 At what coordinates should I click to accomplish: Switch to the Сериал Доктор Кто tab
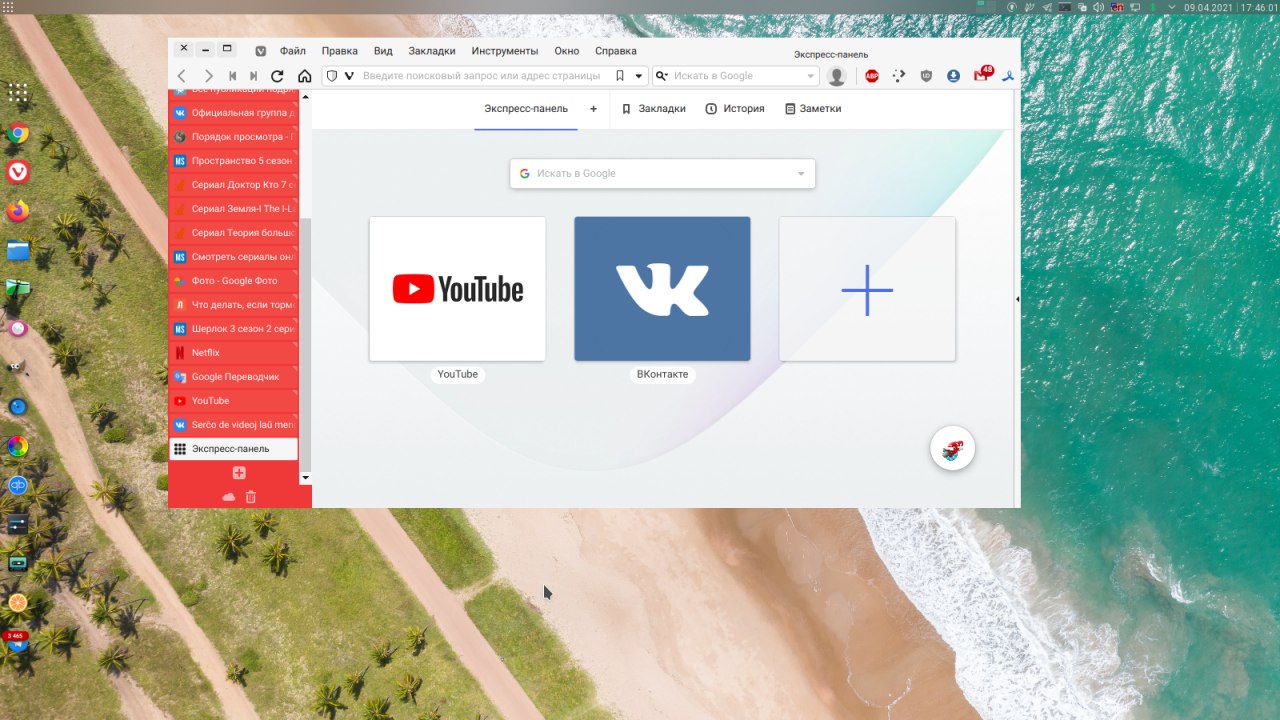coord(234,185)
